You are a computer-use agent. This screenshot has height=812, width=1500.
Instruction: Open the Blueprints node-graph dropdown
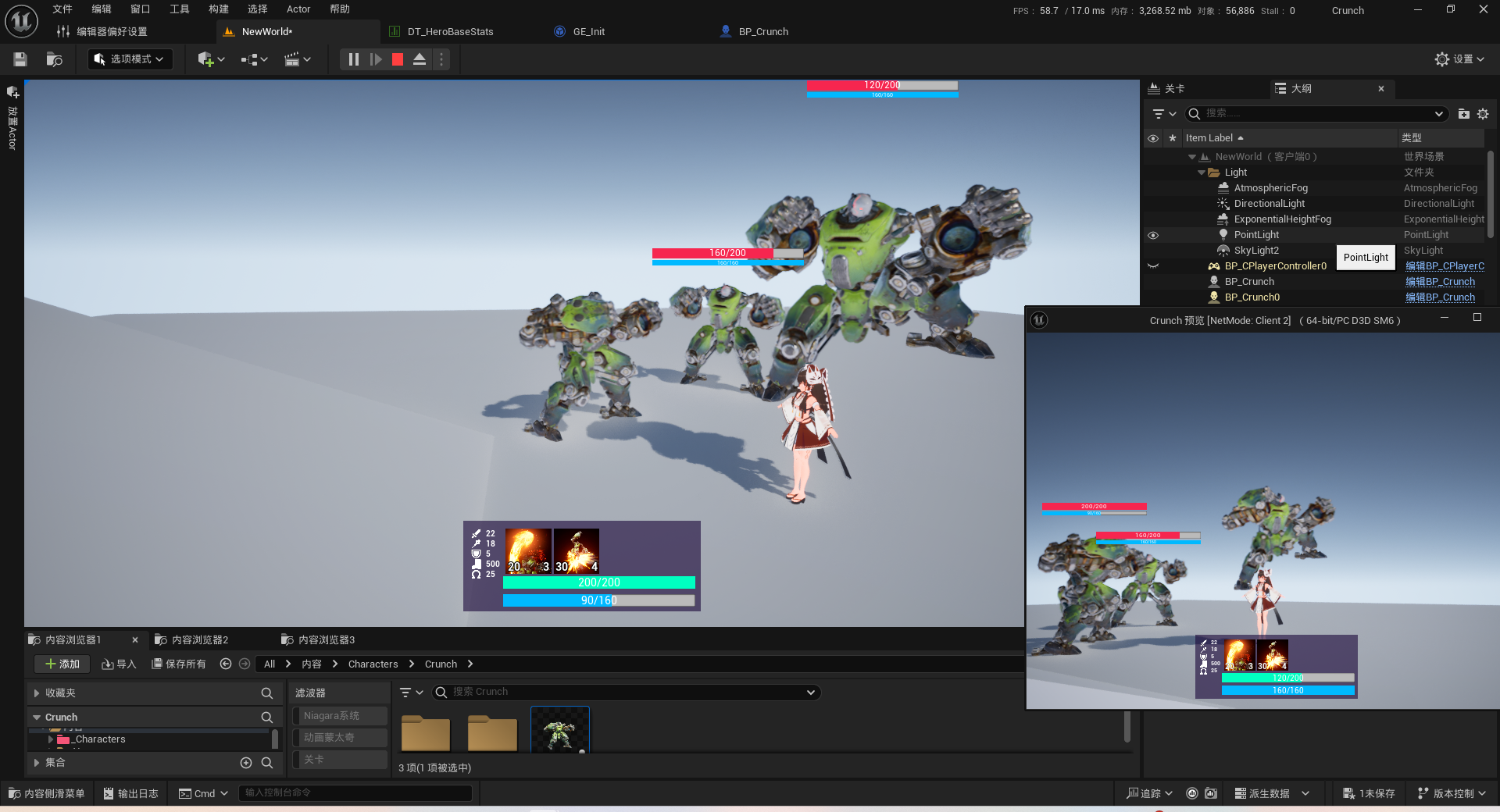[x=254, y=59]
